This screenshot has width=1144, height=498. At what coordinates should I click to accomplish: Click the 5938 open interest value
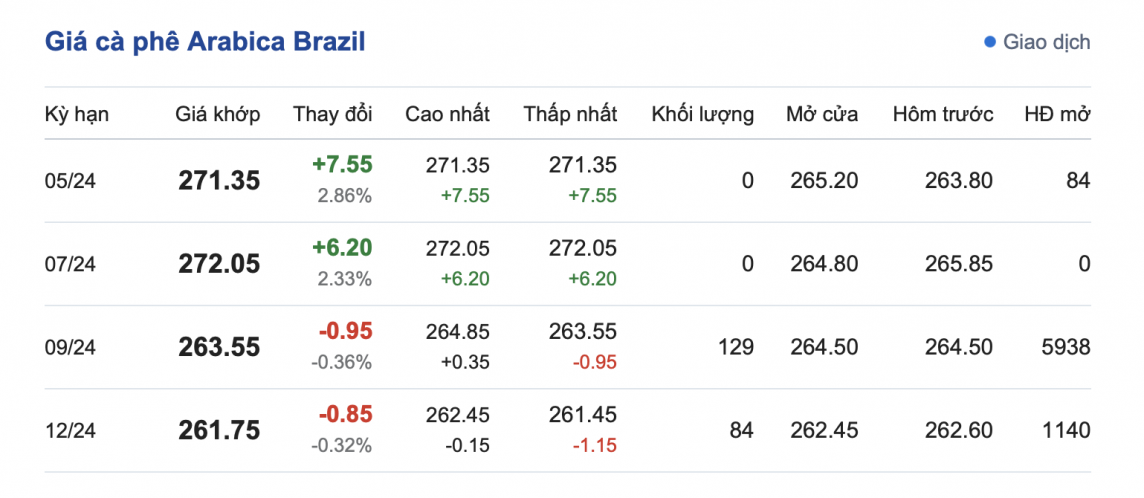tap(1064, 347)
